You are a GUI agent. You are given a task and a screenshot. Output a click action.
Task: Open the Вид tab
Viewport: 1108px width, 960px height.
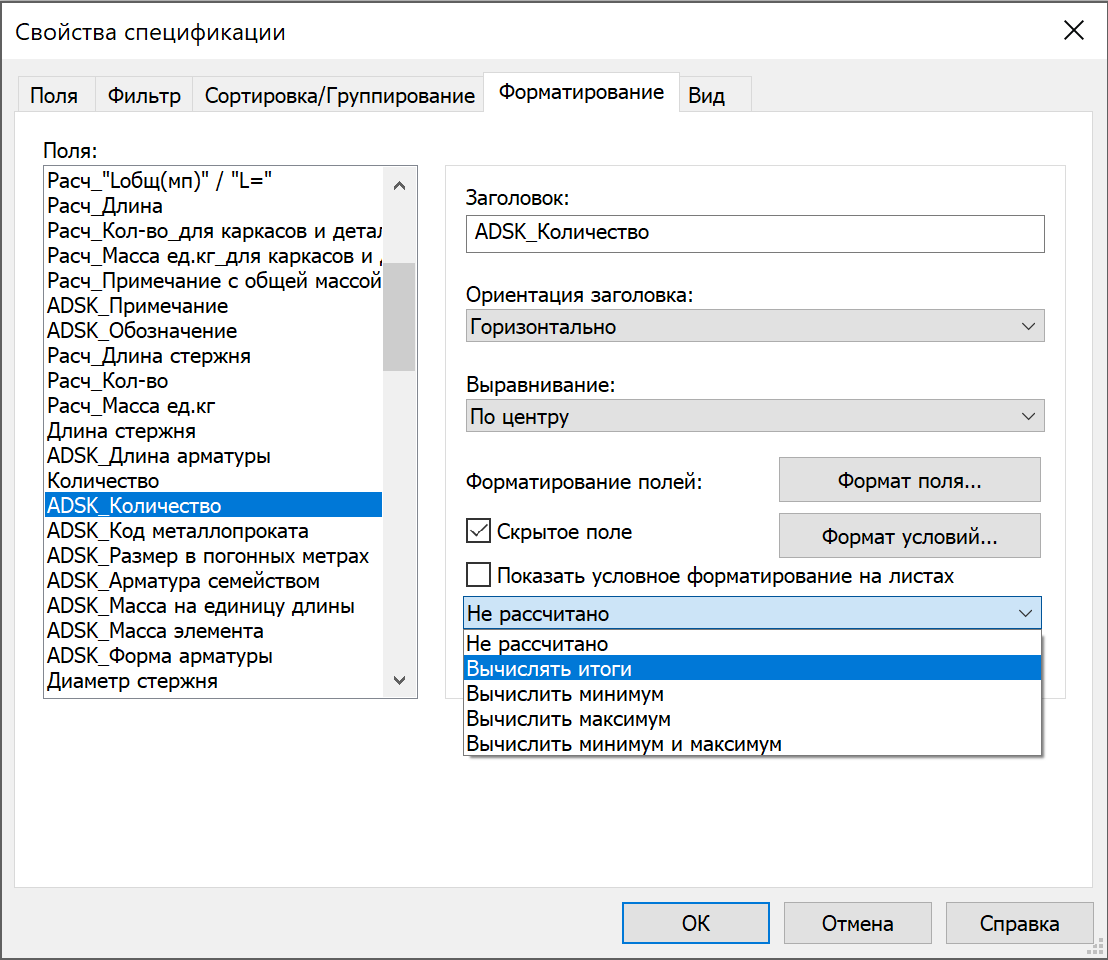pyautogui.click(x=706, y=96)
